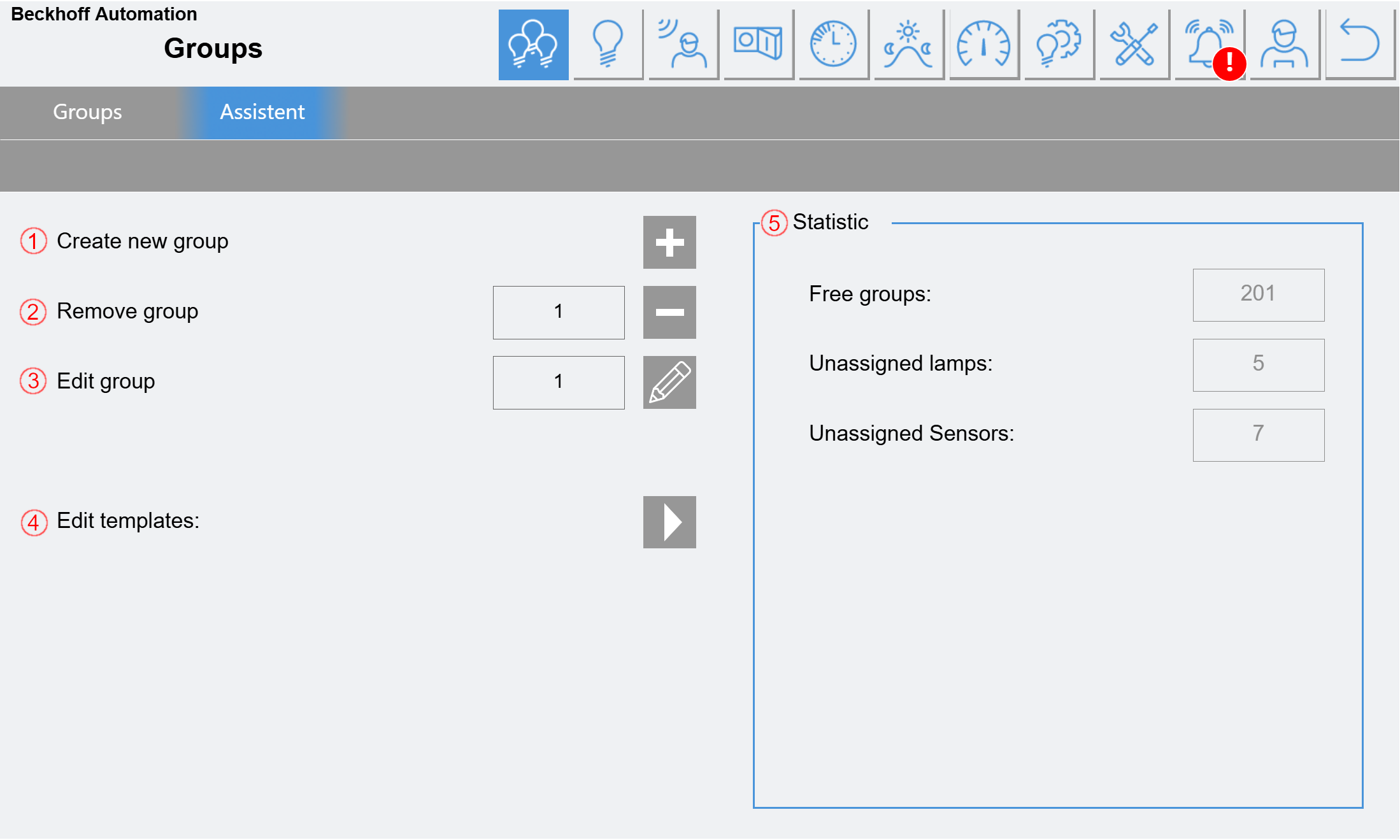Click arrow button for Edit templates
The height and width of the screenshot is (840, 1400).
tap(669, 522)
